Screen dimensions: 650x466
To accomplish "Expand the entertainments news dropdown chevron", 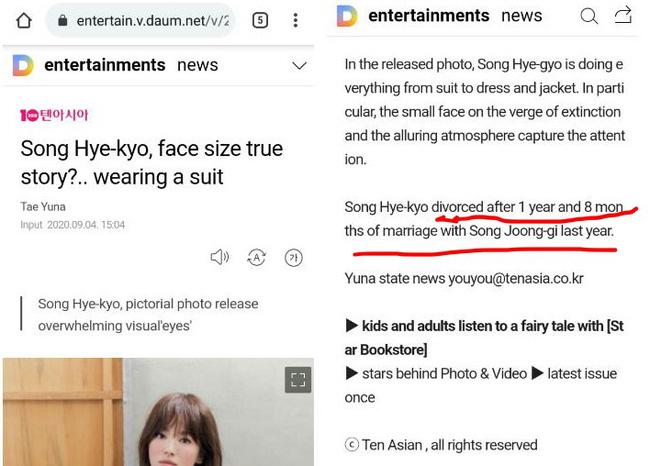I will 298,66.
